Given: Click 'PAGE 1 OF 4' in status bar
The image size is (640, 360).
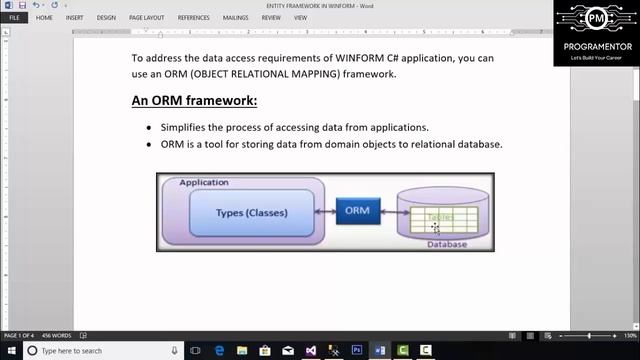Looking at the screenshot, I should pyautogui.click(x=19, y=336).
